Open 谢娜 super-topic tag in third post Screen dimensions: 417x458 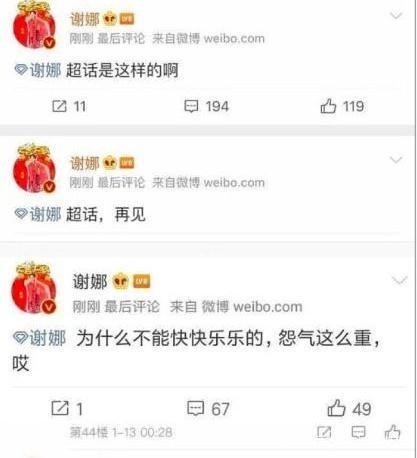coord(39,338)
